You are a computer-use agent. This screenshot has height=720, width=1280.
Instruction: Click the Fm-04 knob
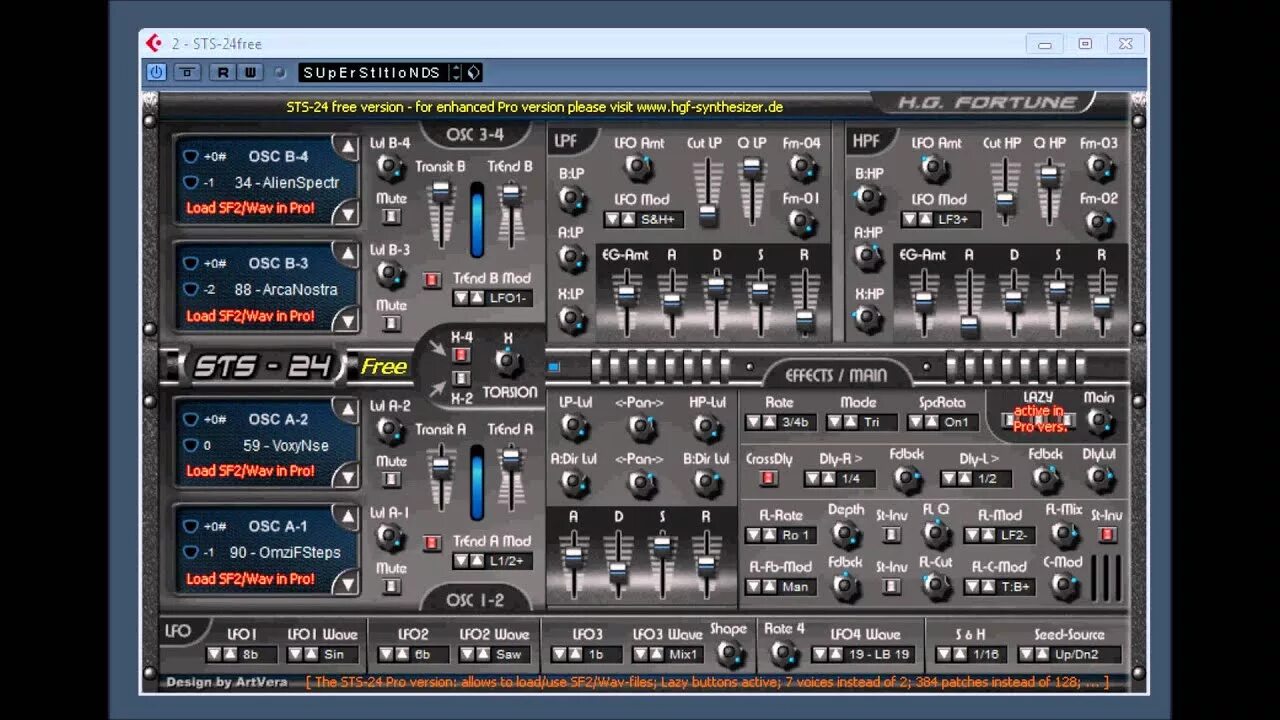801,167
